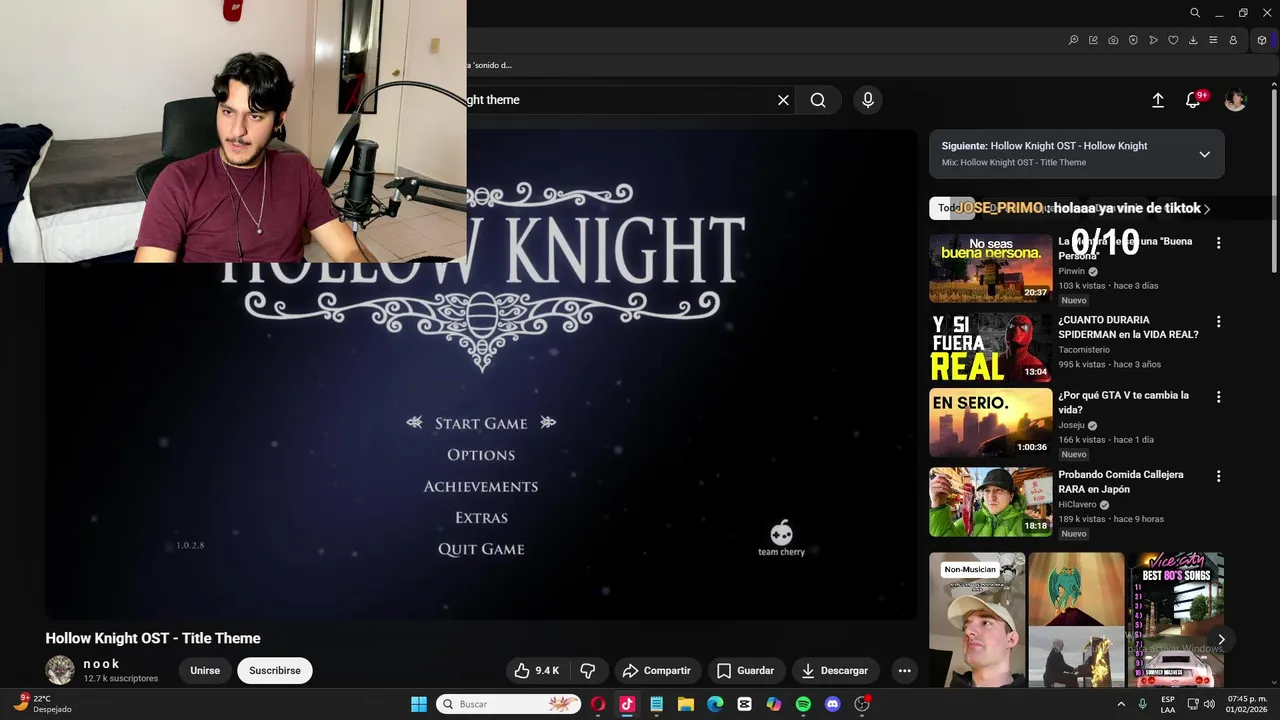
Task: Open '¿Por qué GTA V te cambia' title
Action: click(1123, 402)
